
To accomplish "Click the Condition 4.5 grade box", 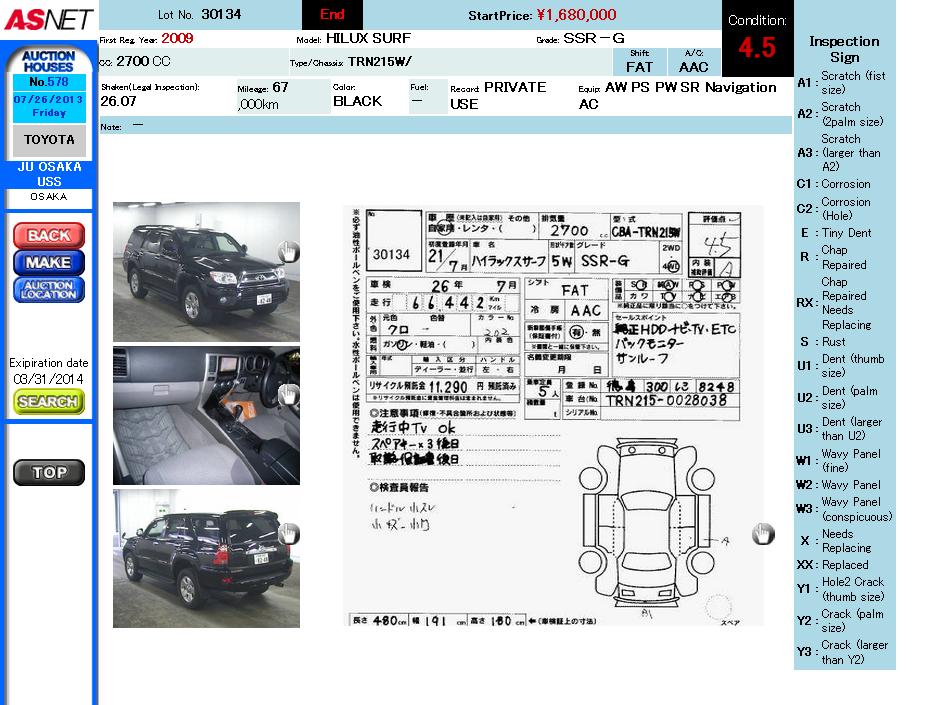I will (757, 38).
